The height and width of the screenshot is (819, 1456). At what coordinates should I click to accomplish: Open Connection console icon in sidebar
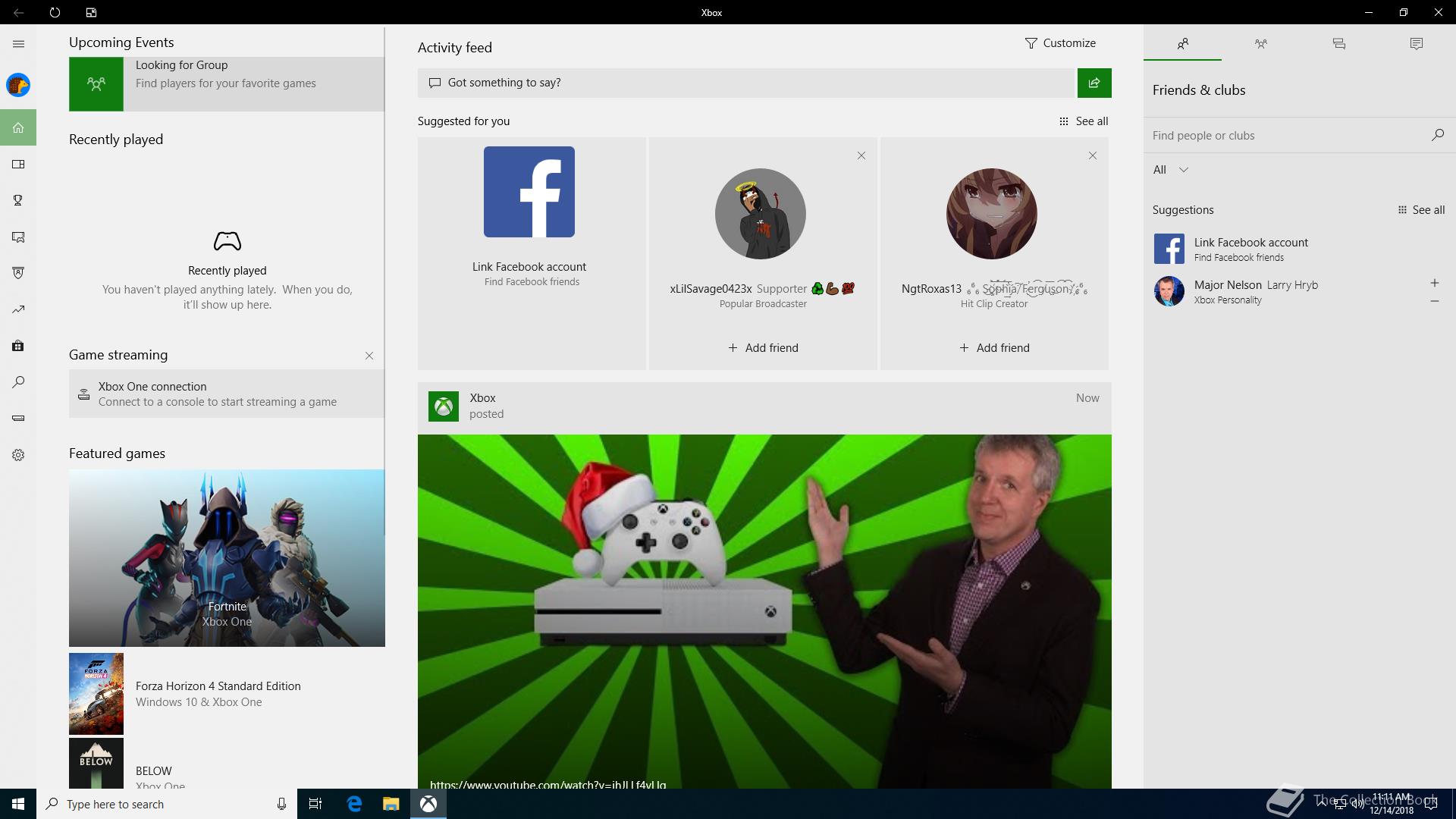(18, 419)
